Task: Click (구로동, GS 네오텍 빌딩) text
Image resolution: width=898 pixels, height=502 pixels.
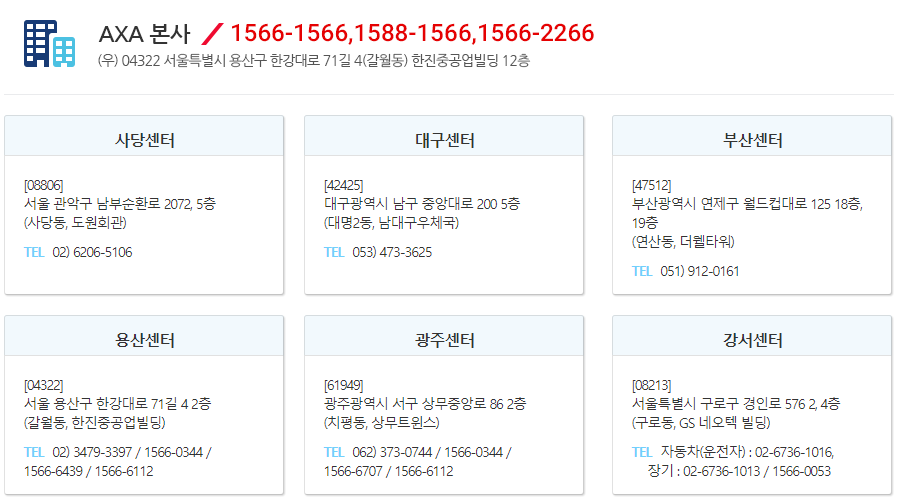Action: pyautogui.click(x=701, y=422)
